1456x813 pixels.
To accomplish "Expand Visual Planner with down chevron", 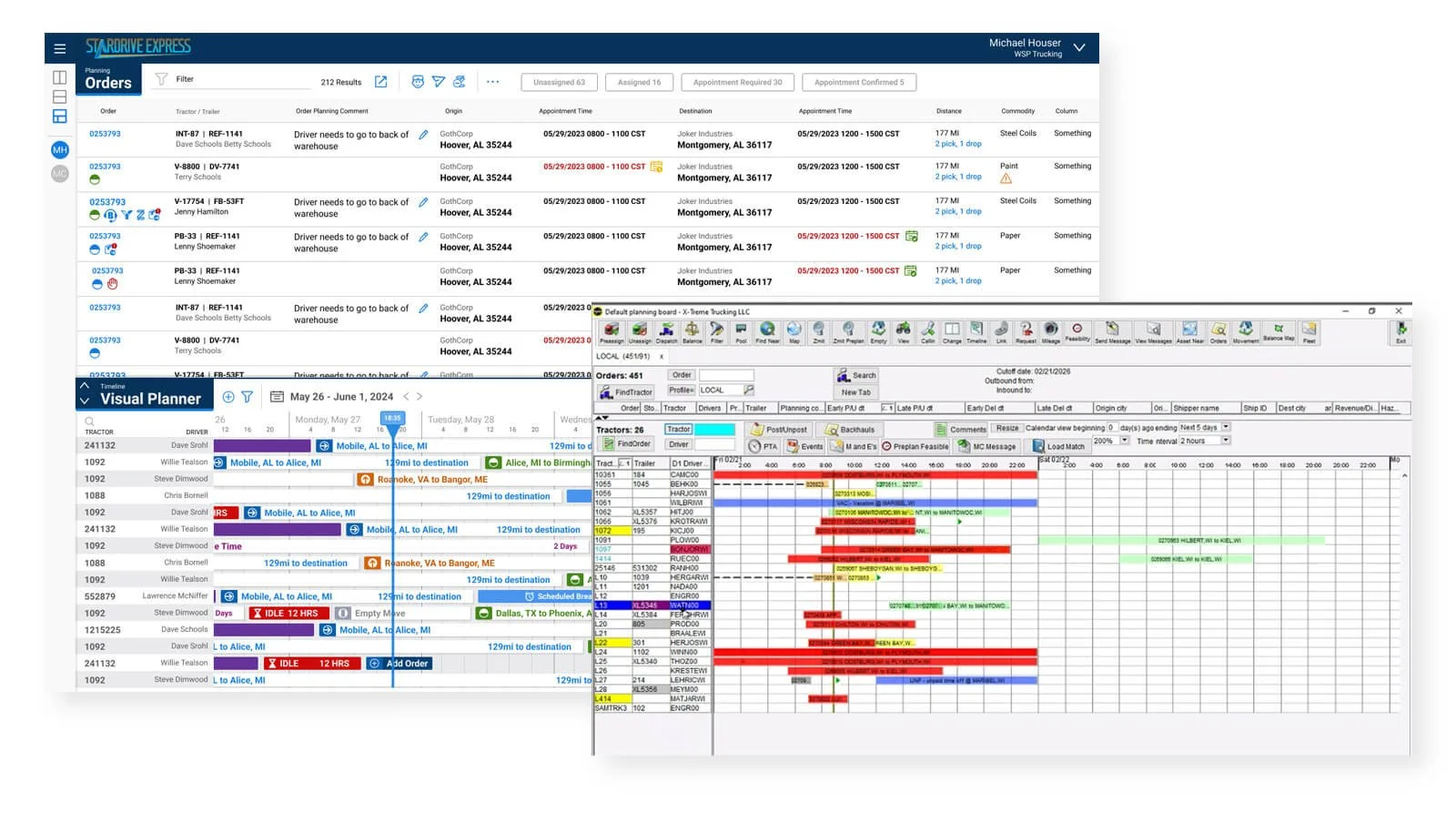I will click(85, 401).
